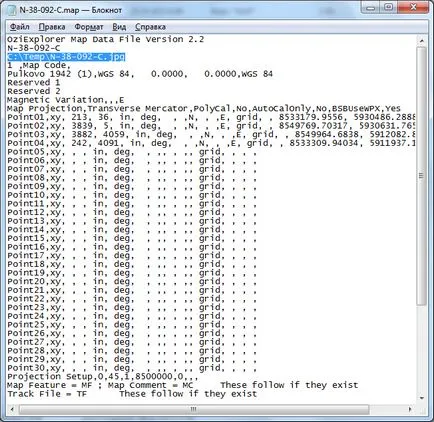Click the Notepad icon in title bar
Screen dimensions: 434x422
click(x=12, y=10)
